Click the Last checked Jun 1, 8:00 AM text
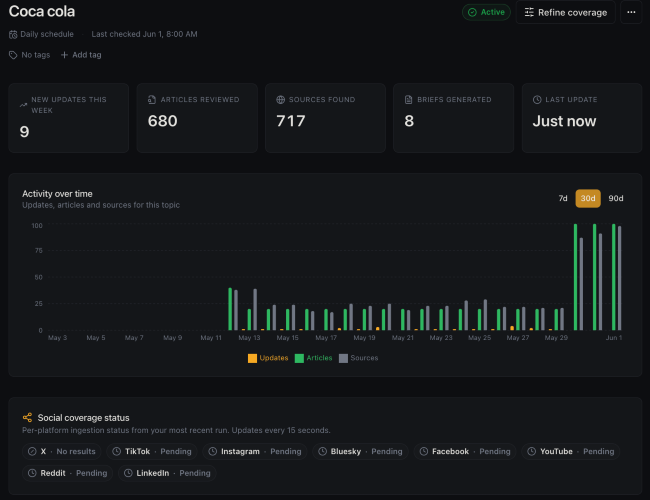The image size is (650, 500). [x=144, y=34]
